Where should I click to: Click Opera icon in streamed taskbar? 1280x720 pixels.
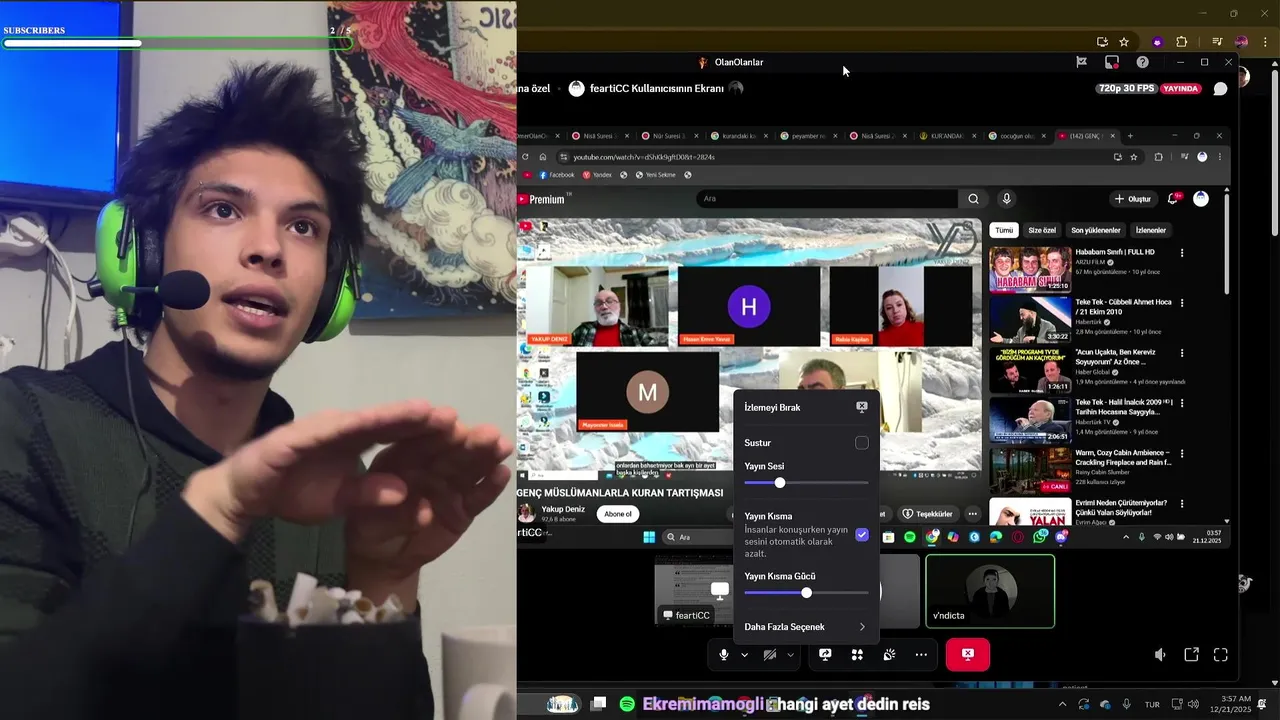(1018, 537)
